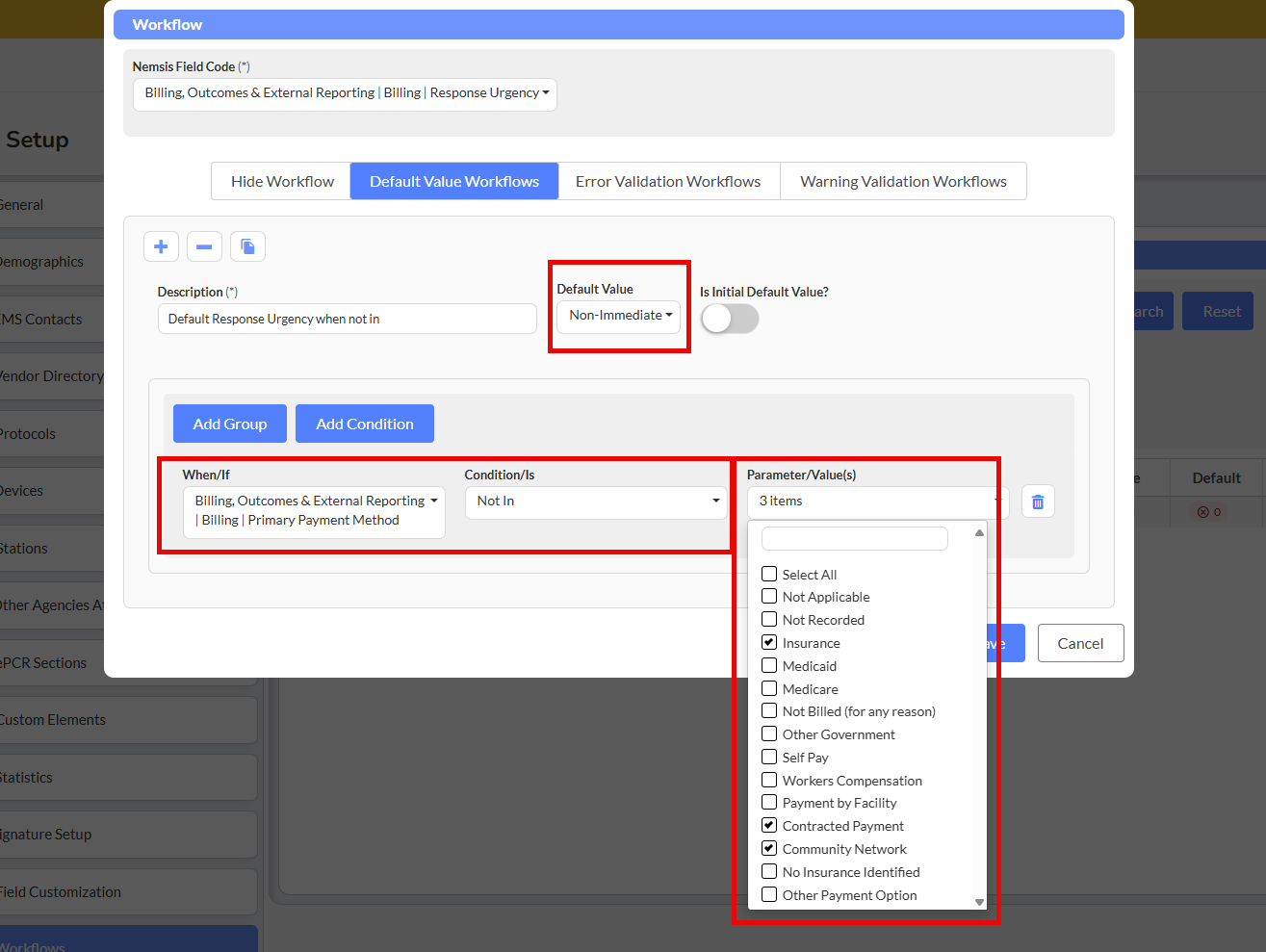Image resolution: width=1266 pixels, height=952 pixels.
Task: Click the Add Group button
Action: click(229, 424)
